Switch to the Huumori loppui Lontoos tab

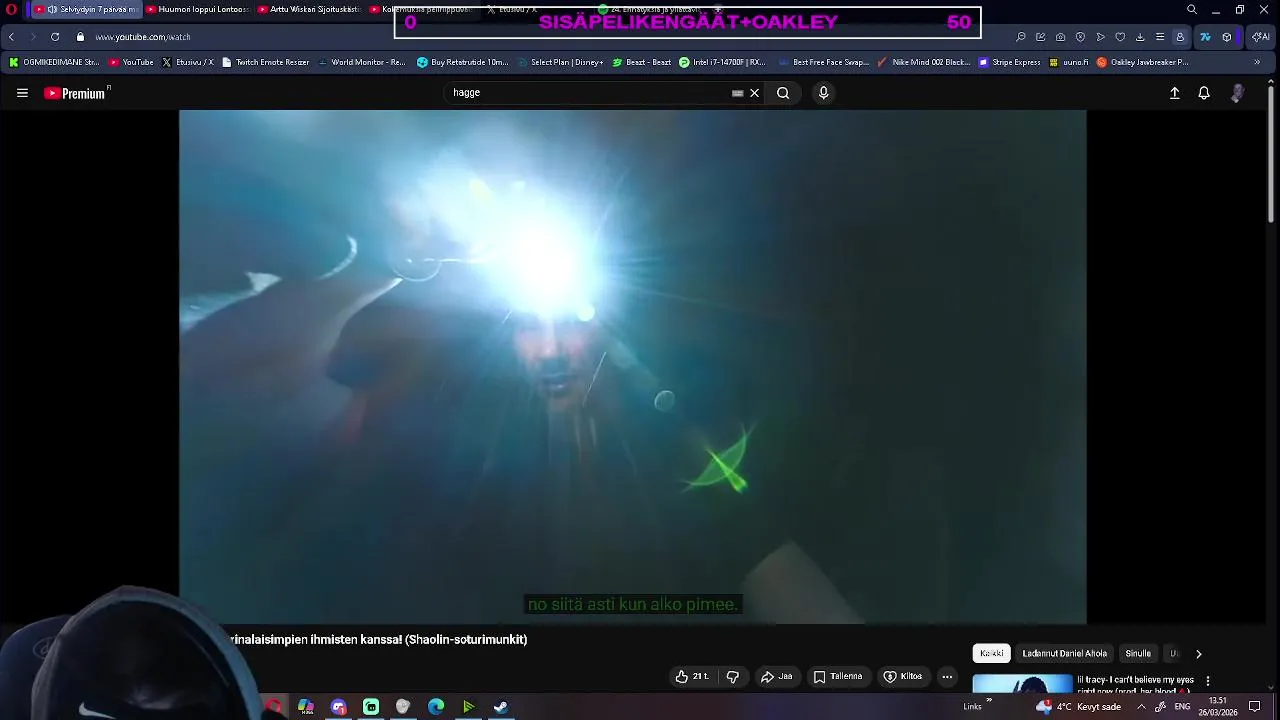198,10
